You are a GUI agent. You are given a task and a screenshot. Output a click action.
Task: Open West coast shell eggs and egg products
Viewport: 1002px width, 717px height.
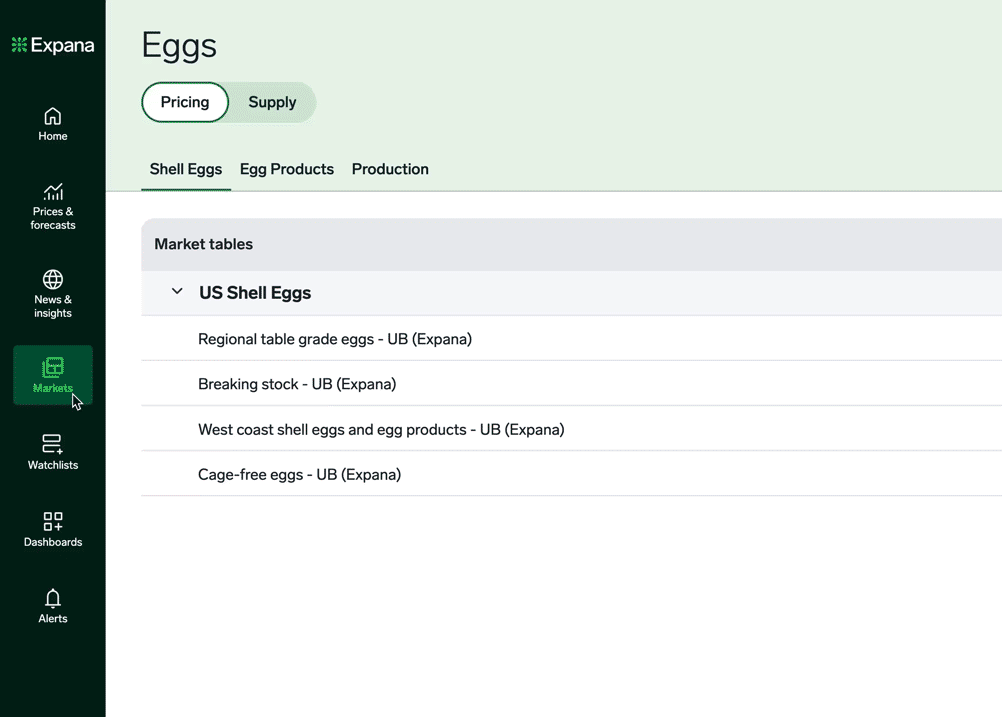pos(571,429)
